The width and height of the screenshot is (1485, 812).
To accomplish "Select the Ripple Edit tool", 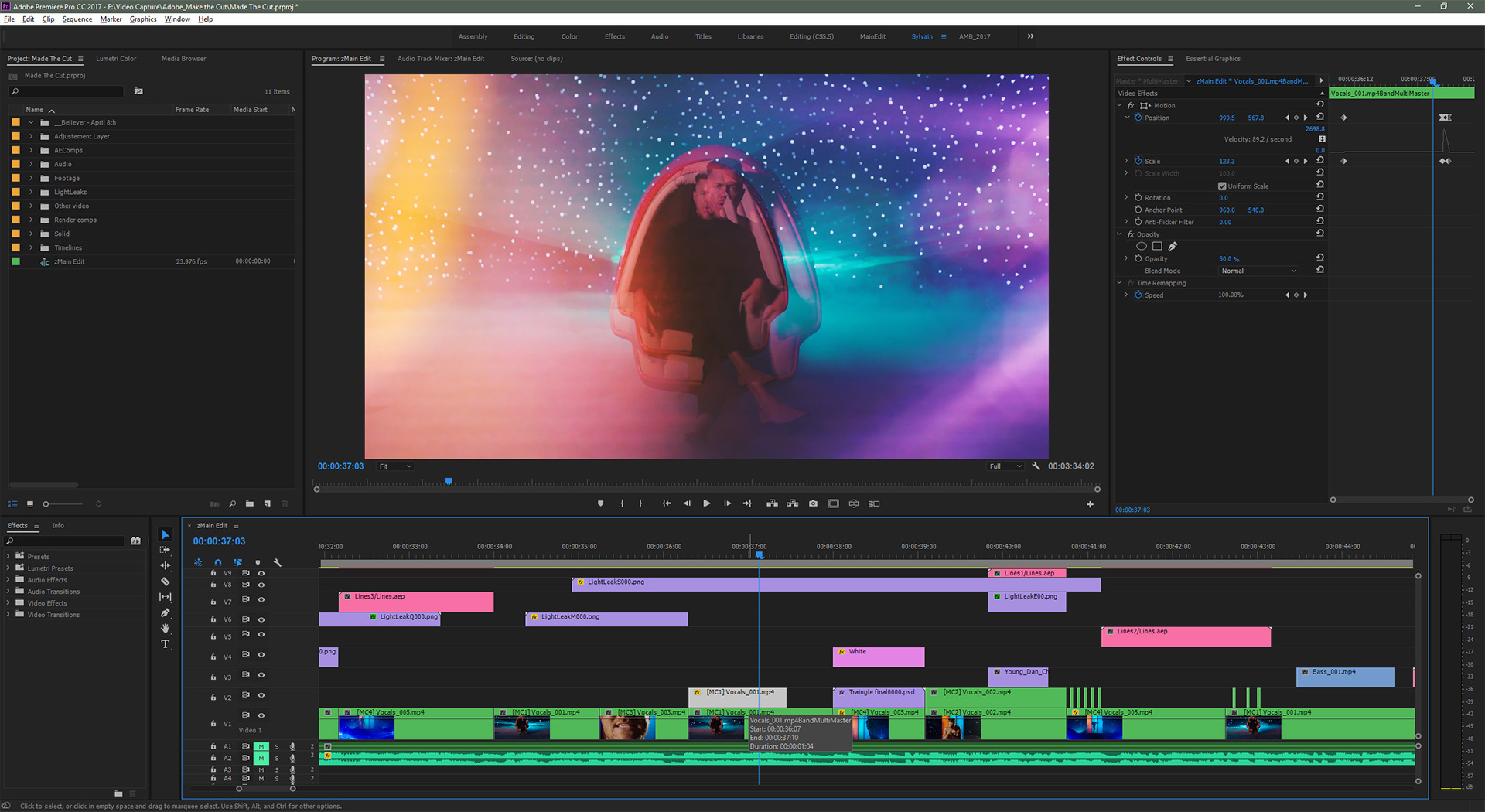I will [165, 565].
